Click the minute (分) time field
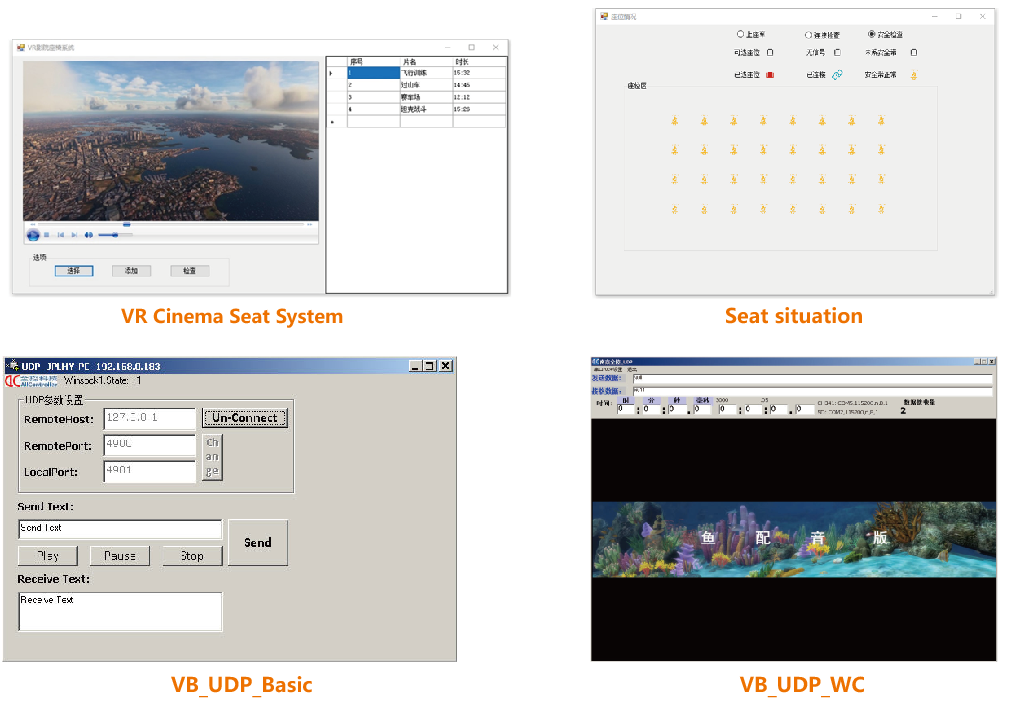Image resolution: width=1011 pixels, height=705 pixels. [x=652, y=409]
